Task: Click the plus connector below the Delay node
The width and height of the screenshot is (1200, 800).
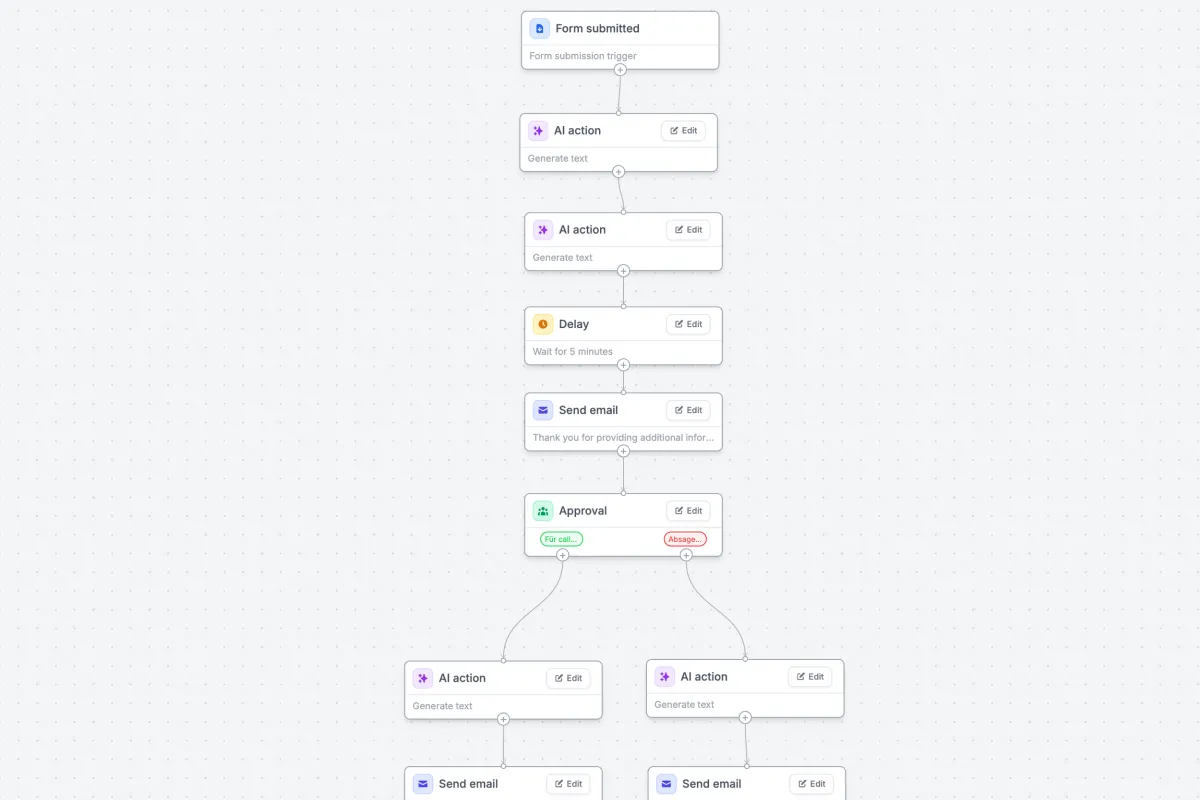Action: 623,365
